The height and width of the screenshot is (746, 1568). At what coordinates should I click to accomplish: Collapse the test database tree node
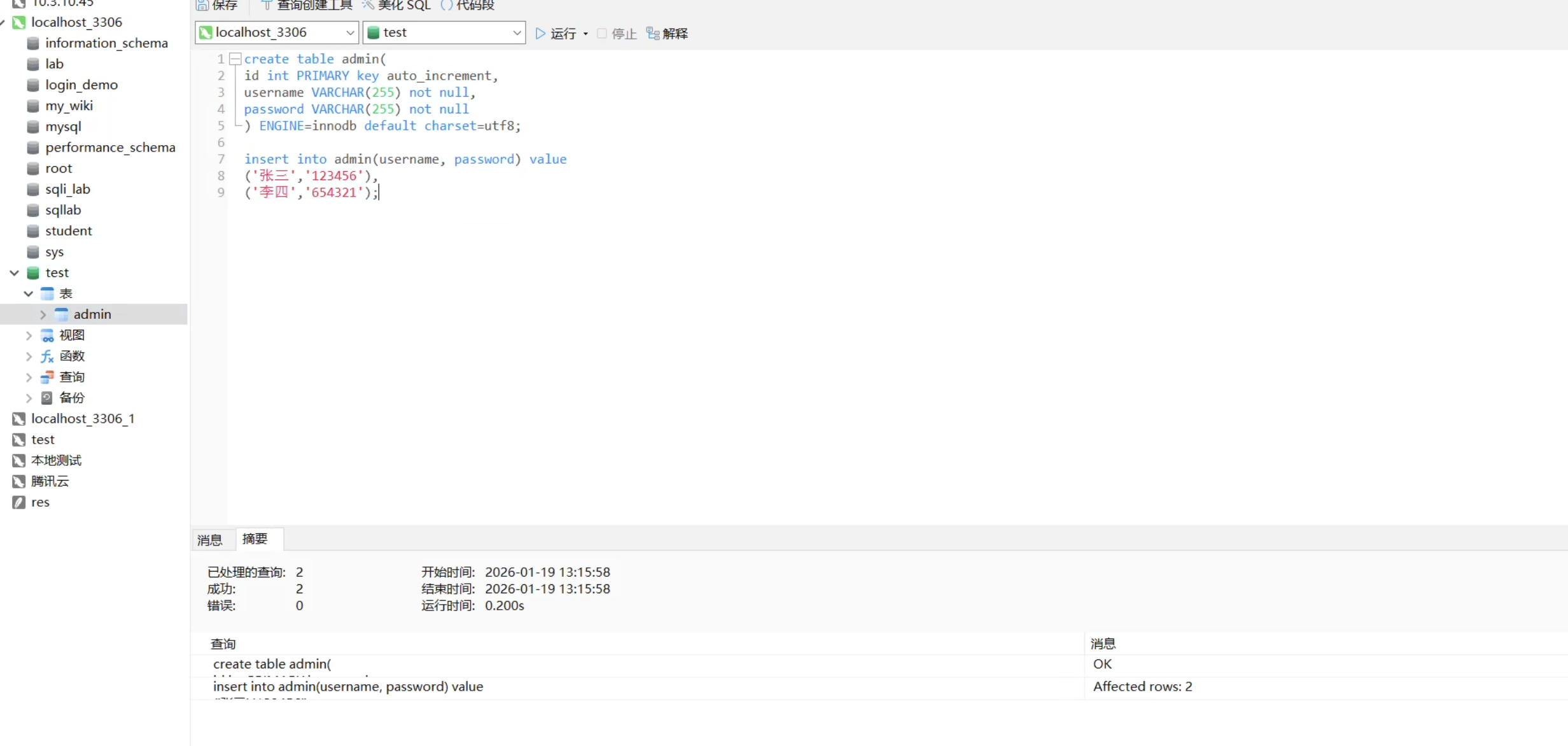tap(14, 273)
